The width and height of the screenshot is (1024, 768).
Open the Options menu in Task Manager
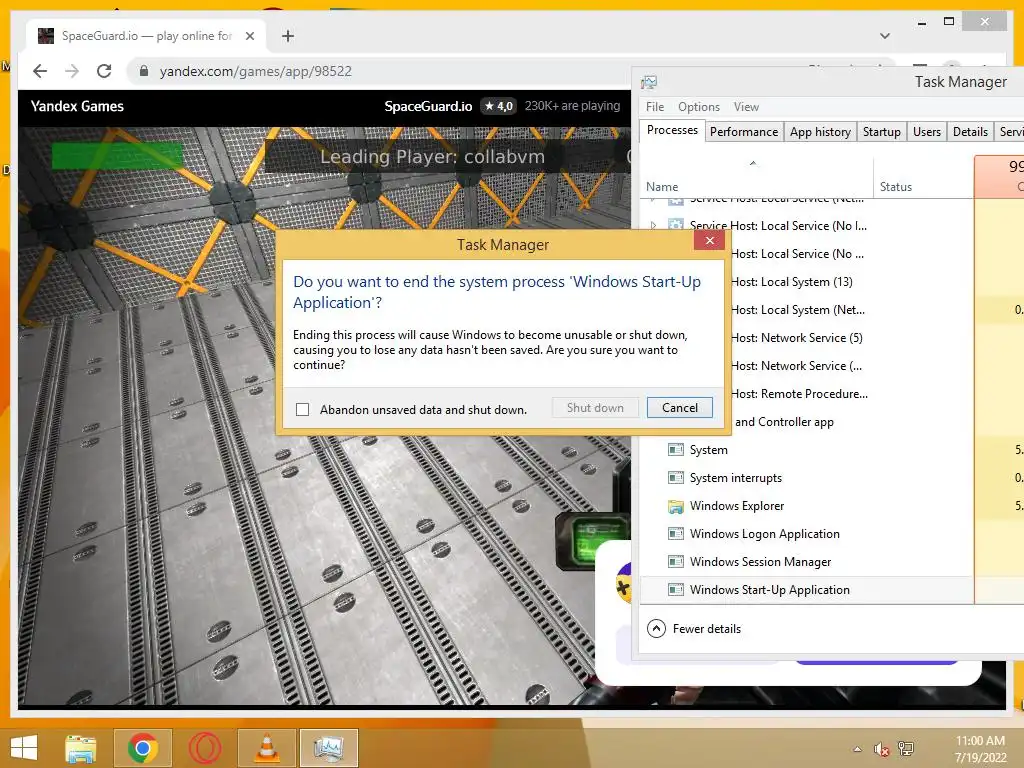[698, 106]
